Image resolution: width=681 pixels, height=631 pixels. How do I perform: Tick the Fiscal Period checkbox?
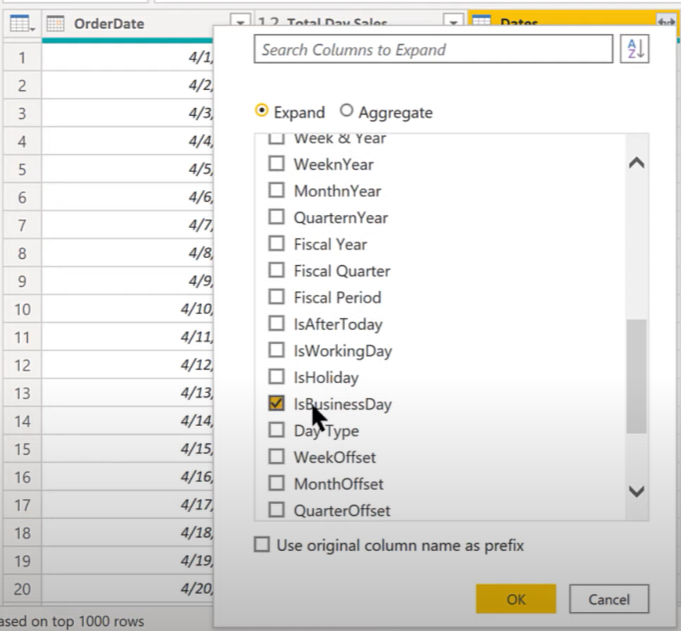pos(276,297)
